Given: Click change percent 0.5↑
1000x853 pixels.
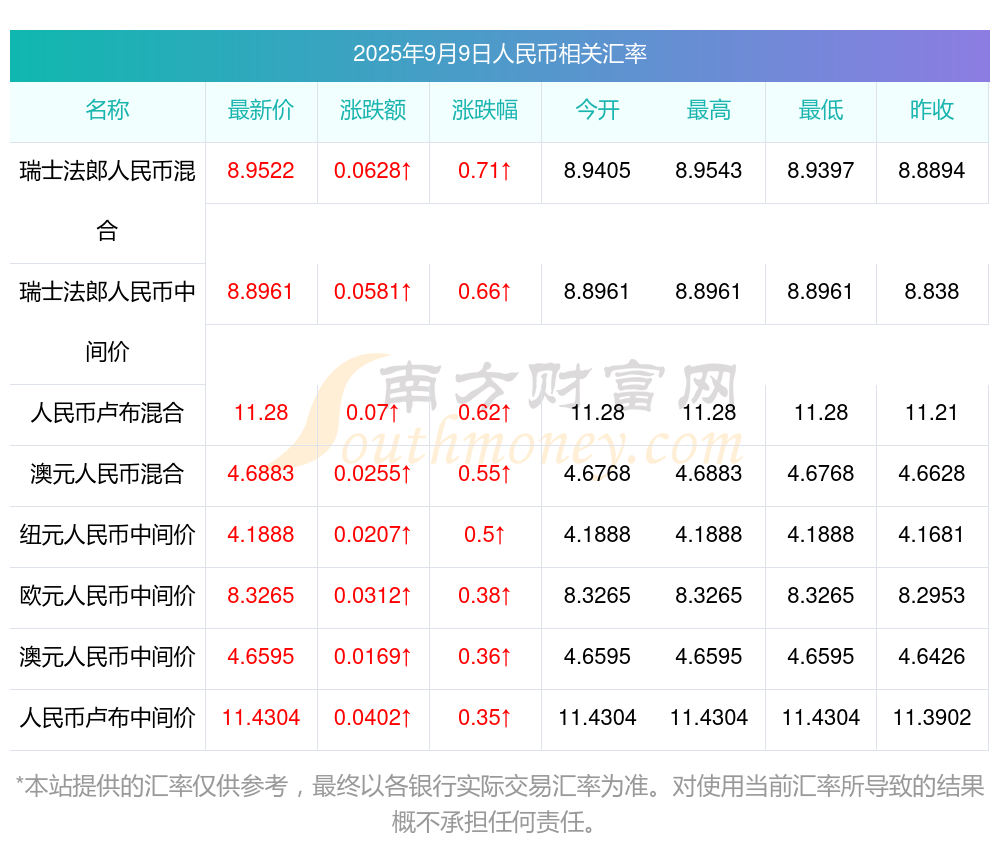Looking at the screenshot, I should (485, 535).
